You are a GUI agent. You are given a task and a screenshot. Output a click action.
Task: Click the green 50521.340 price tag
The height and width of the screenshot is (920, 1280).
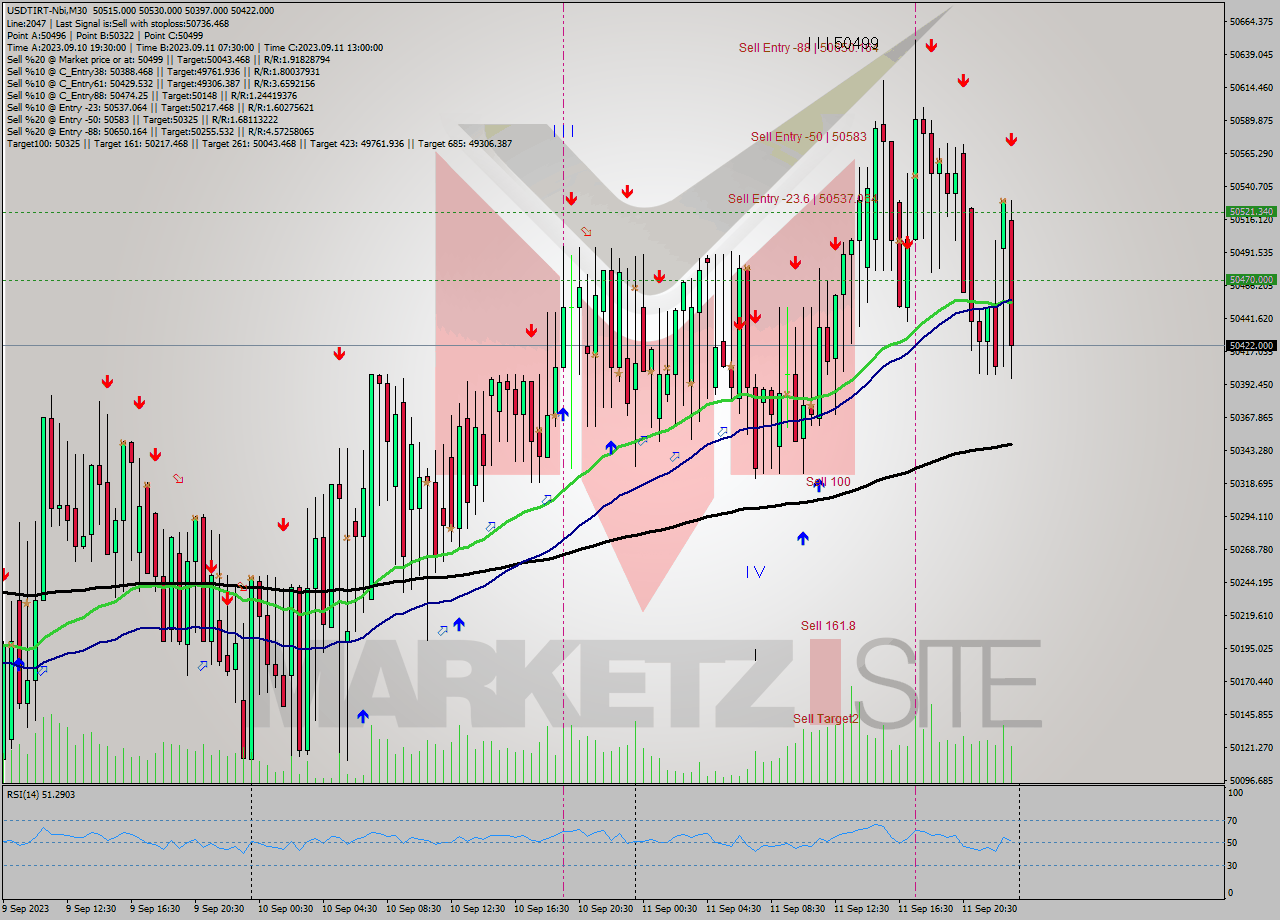click(1251, 212)
